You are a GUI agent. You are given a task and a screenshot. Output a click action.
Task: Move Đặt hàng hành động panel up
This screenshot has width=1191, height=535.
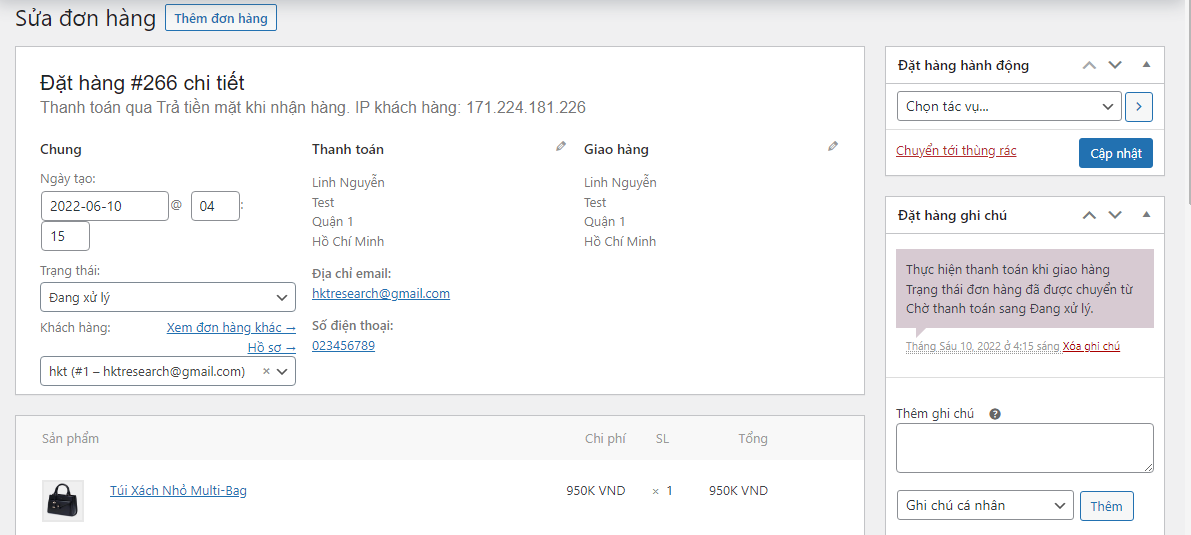click(x=1090, y=65)
